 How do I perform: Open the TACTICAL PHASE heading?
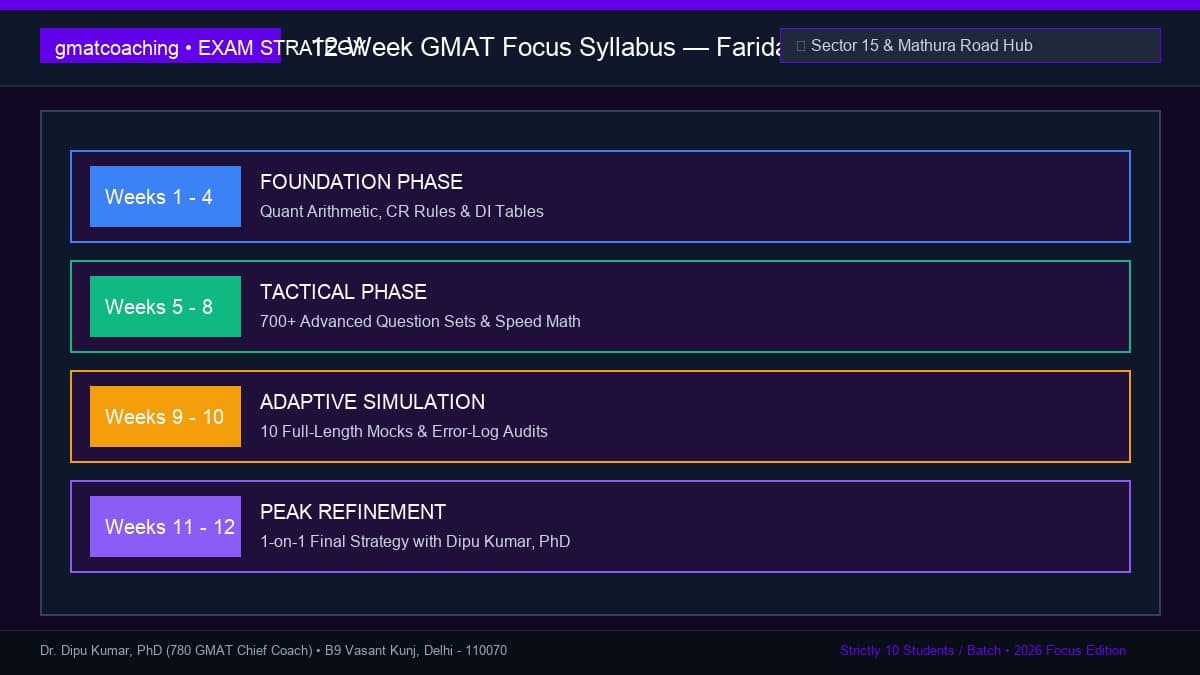click(343, 292)
